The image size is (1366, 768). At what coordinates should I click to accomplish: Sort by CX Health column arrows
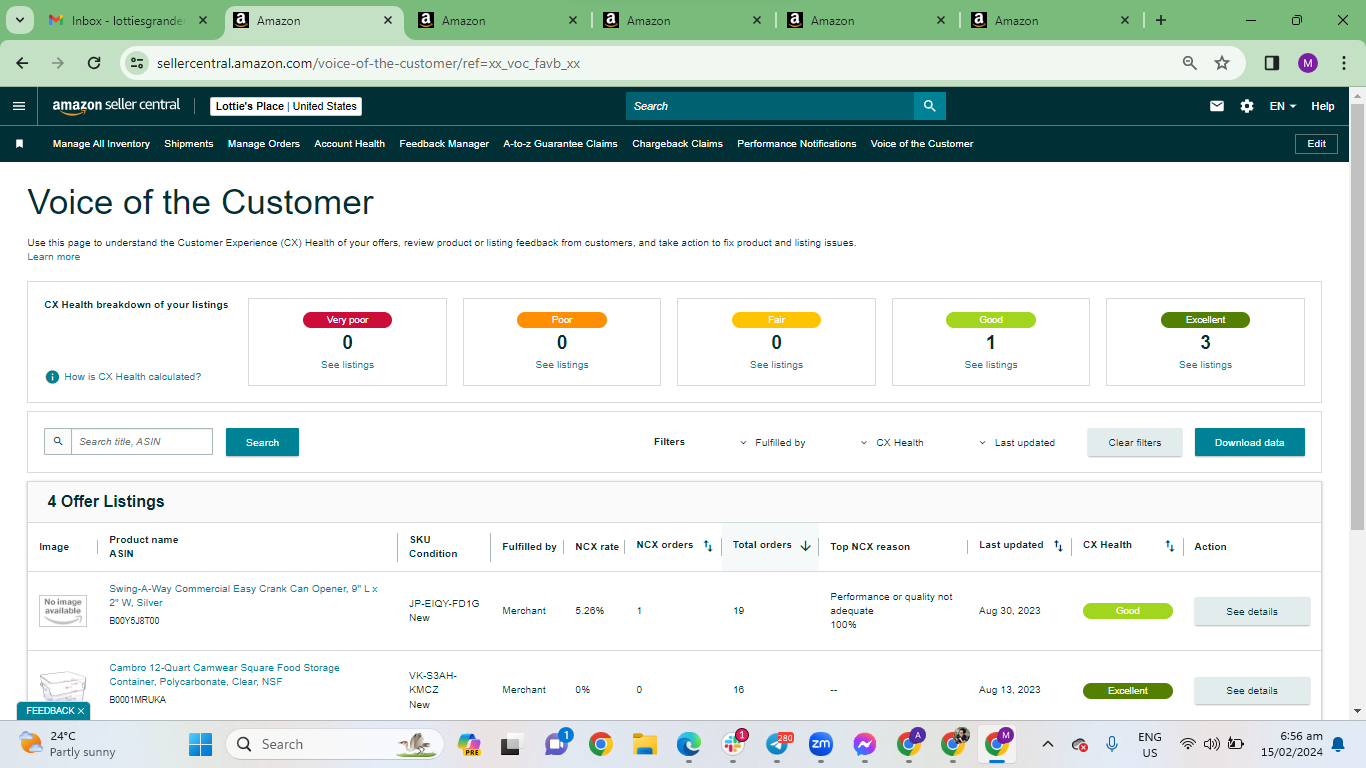pyautogui.click(x=1170, y=546)
